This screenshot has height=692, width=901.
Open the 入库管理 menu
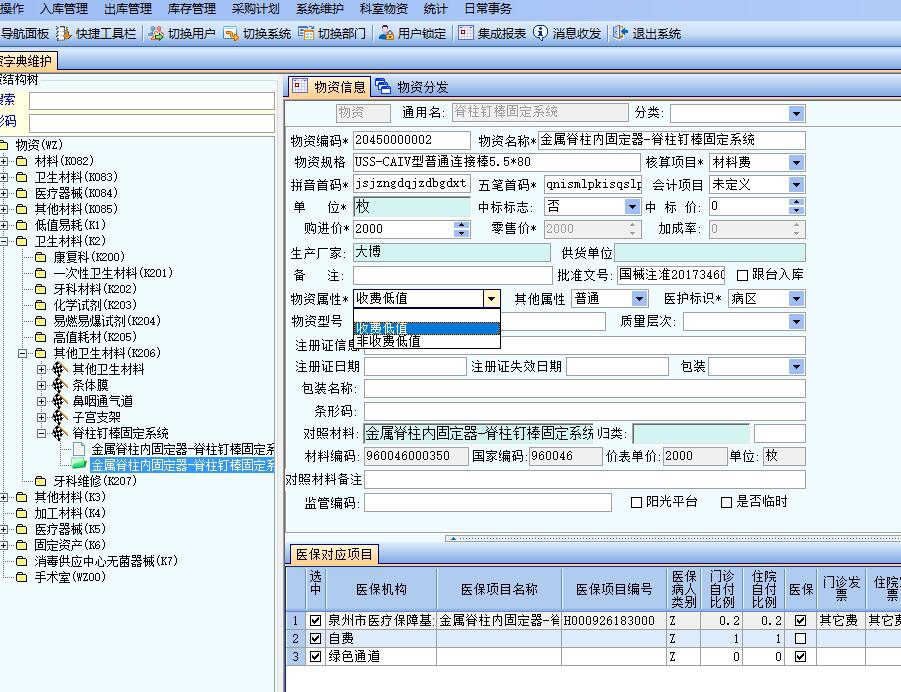pyautogui.click(x=64, y=9)
